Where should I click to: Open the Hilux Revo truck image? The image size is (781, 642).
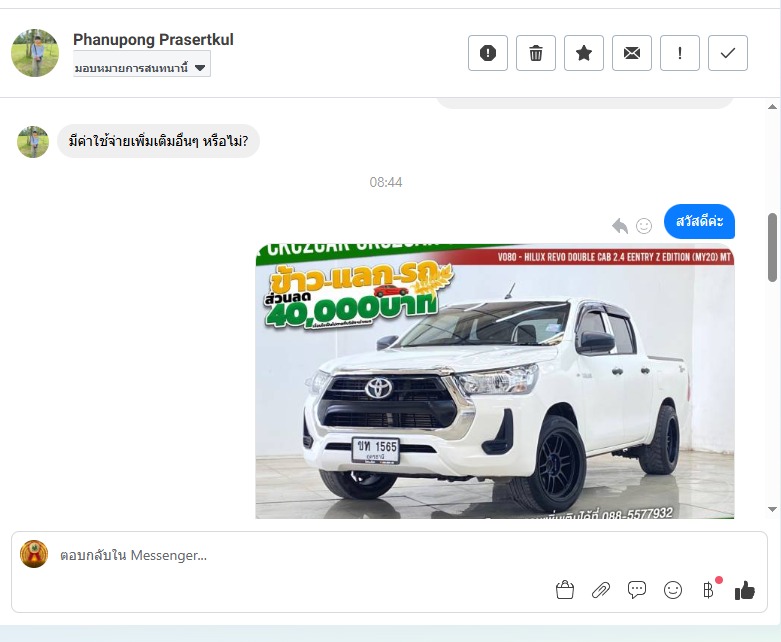(495, 381)
